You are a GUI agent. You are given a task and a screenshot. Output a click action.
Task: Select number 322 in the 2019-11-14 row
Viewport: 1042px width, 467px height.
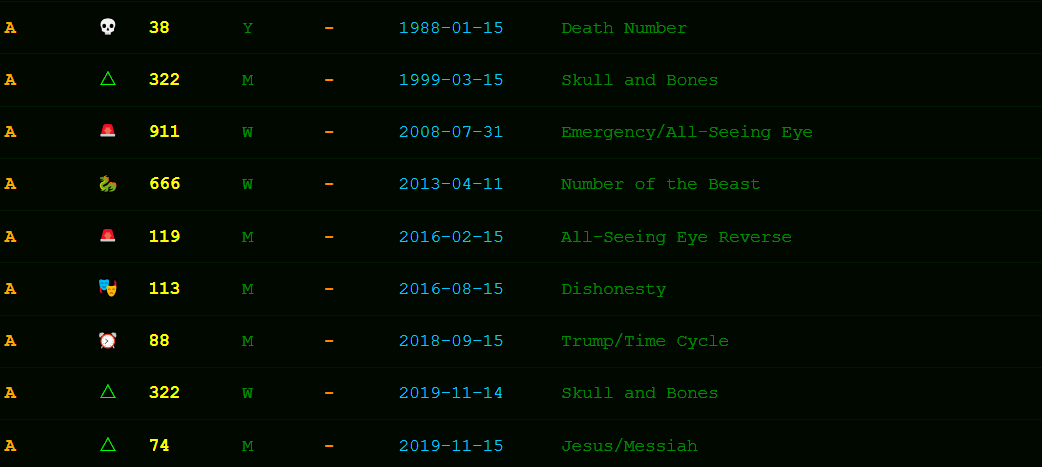pyautogui.click(x=165, y=393)
